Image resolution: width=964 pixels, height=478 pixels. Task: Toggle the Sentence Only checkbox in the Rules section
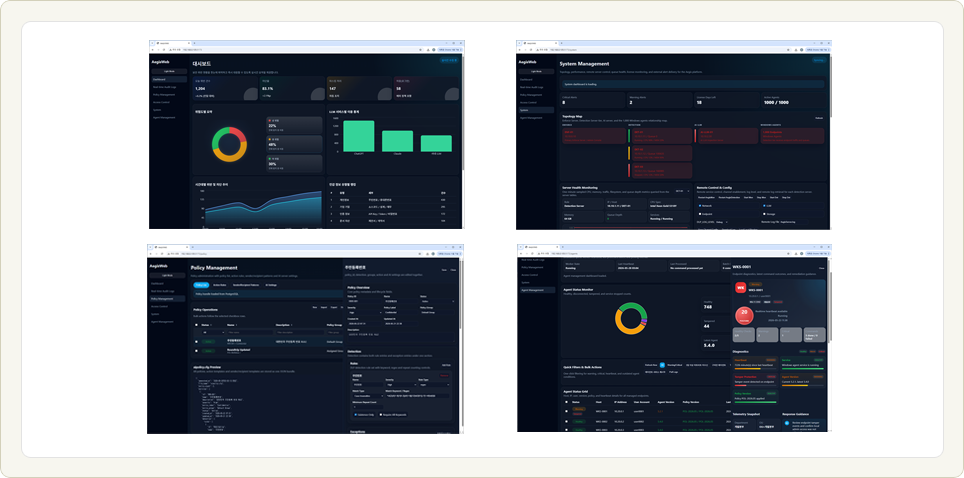(x=355, y=414)
